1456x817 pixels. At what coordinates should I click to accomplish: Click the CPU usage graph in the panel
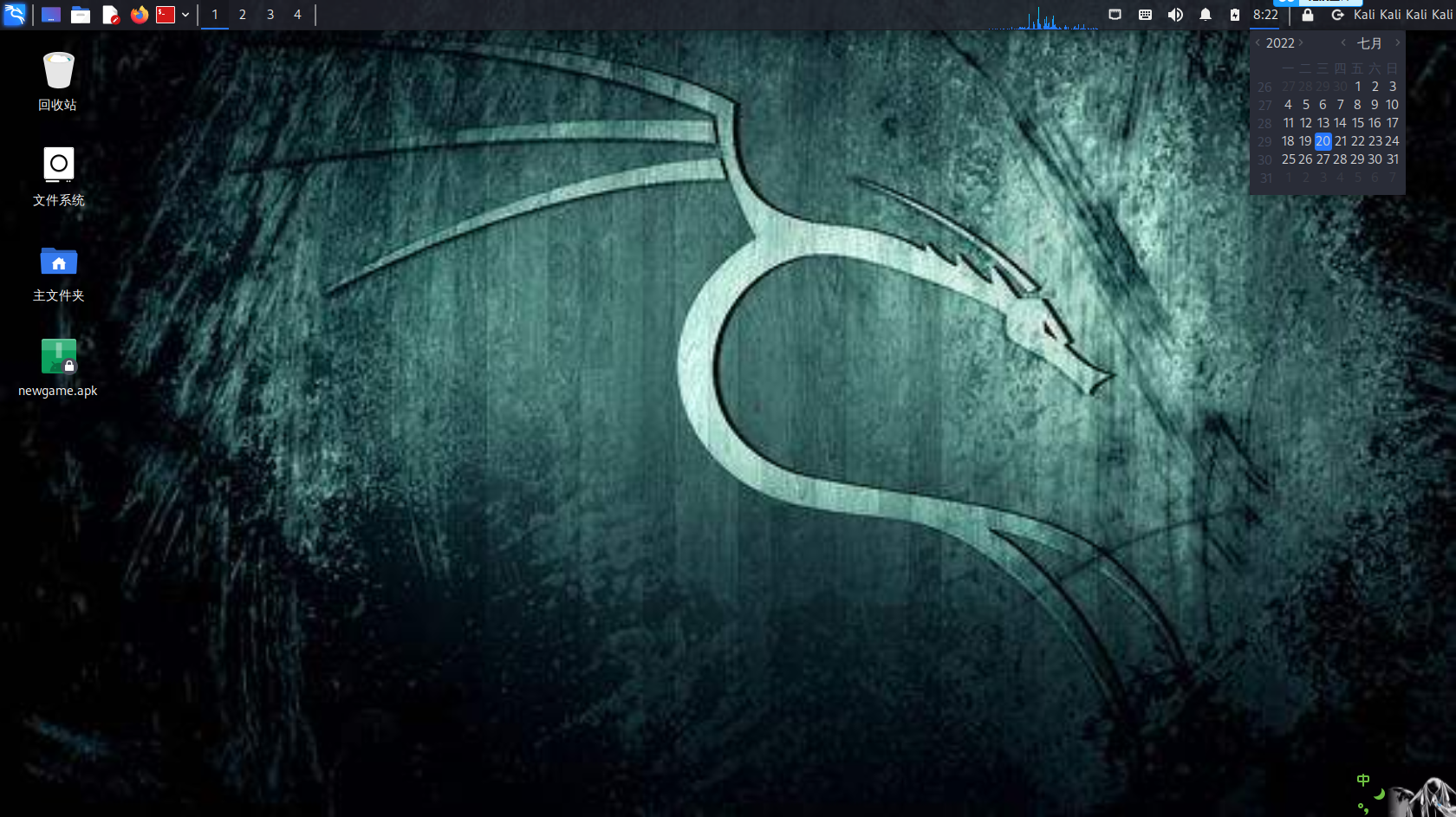pos(1044,17)
